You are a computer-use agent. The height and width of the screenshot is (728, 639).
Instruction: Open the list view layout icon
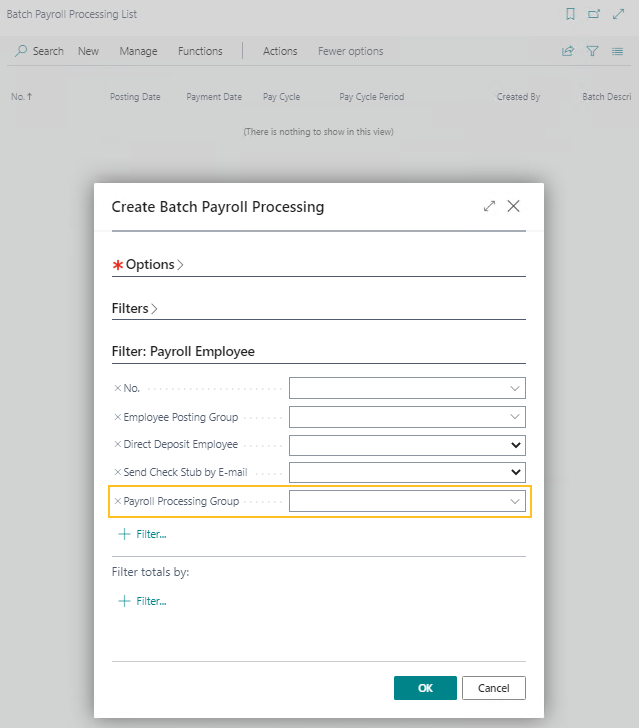(x=617, y=51)
